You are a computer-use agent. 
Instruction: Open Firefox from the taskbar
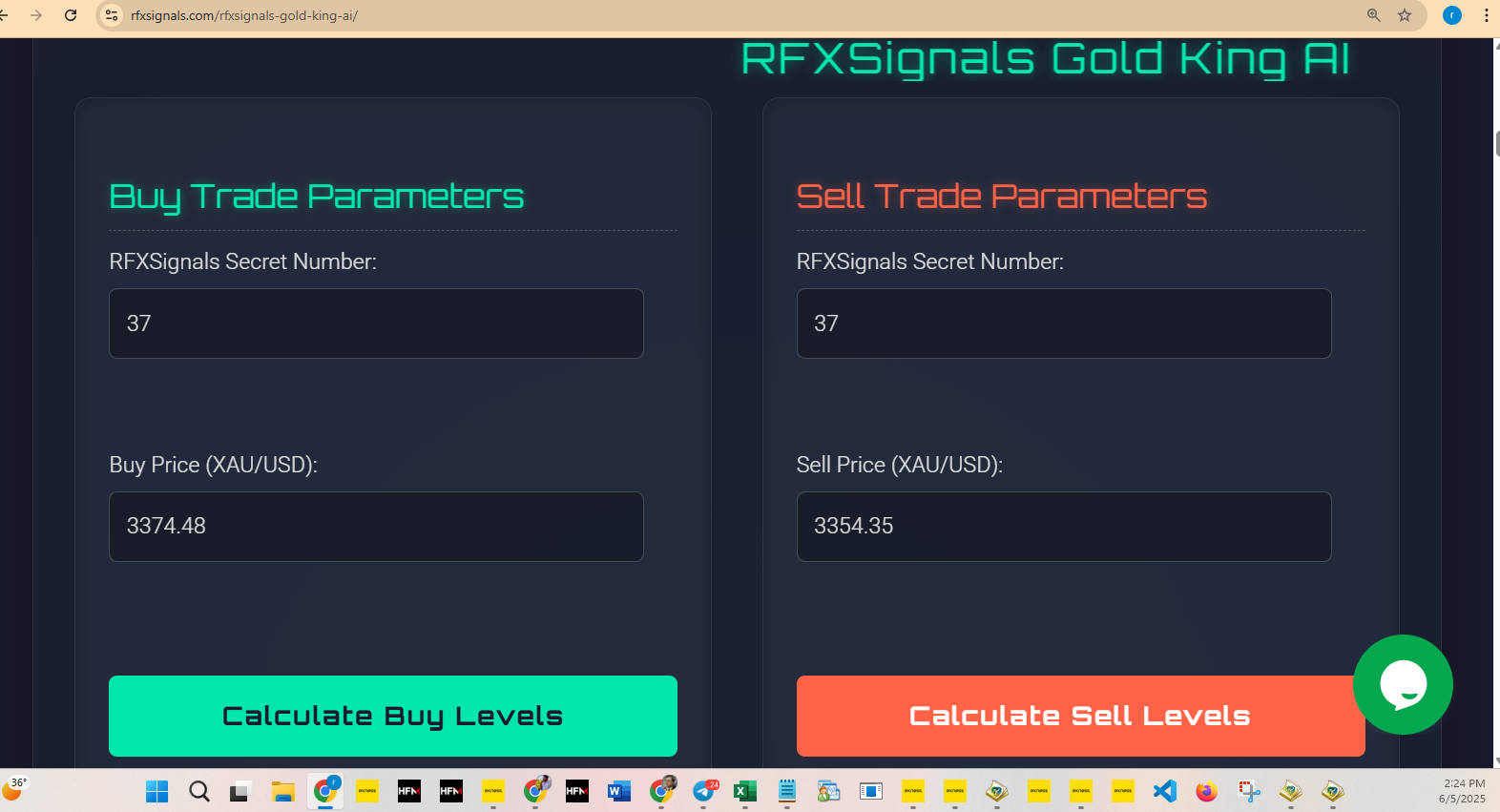pyautogui.click(x=1207, y=791)
